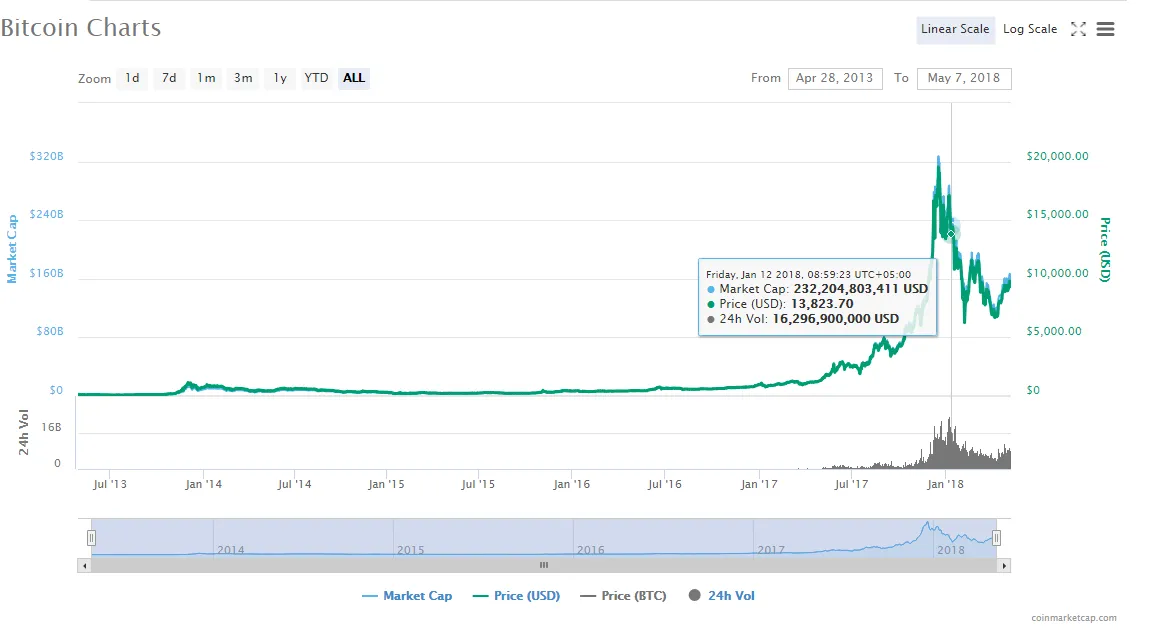Image resolution: width=1173 pixels, height=637 pixels.
Task: Click the Jan '18 x-axis label
Action: (x=946, y=484)
